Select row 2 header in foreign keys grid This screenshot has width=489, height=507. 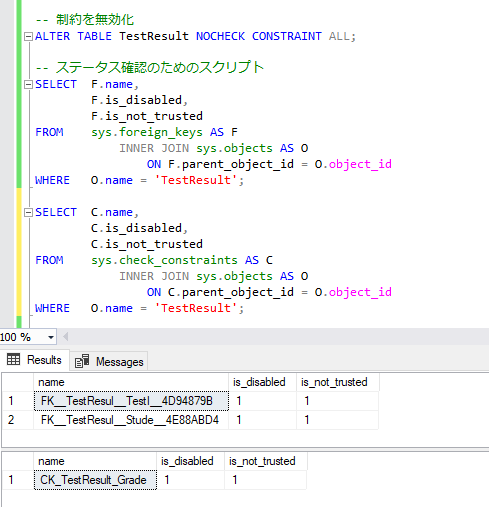[18, 420]
